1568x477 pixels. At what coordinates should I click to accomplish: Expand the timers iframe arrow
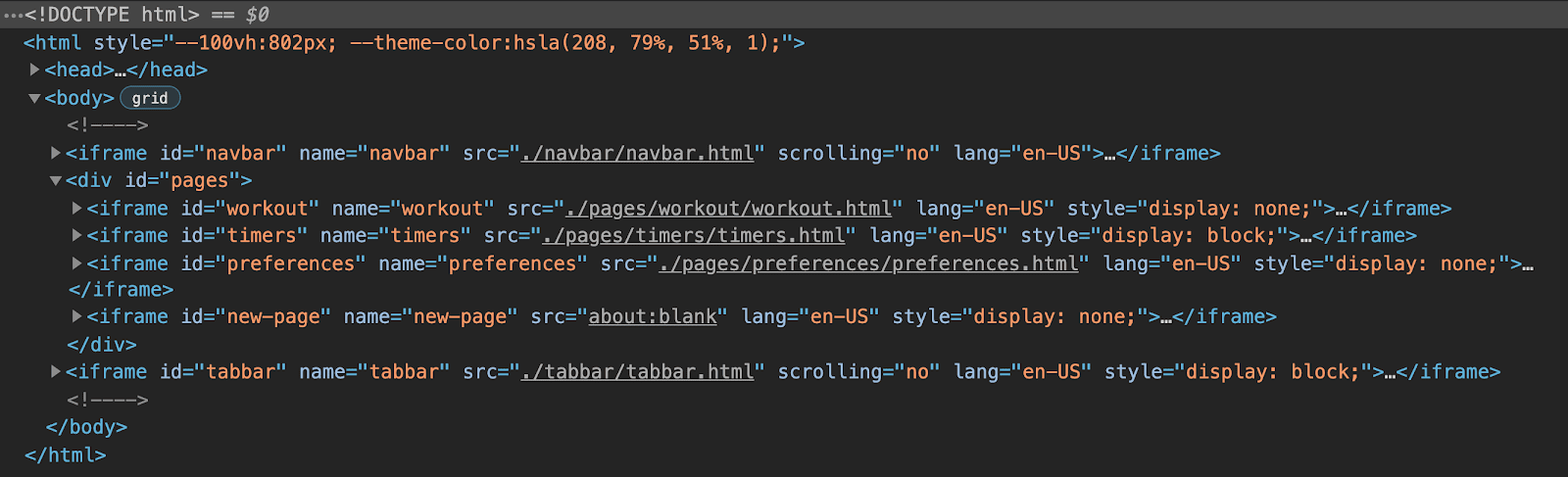(76, 235)
